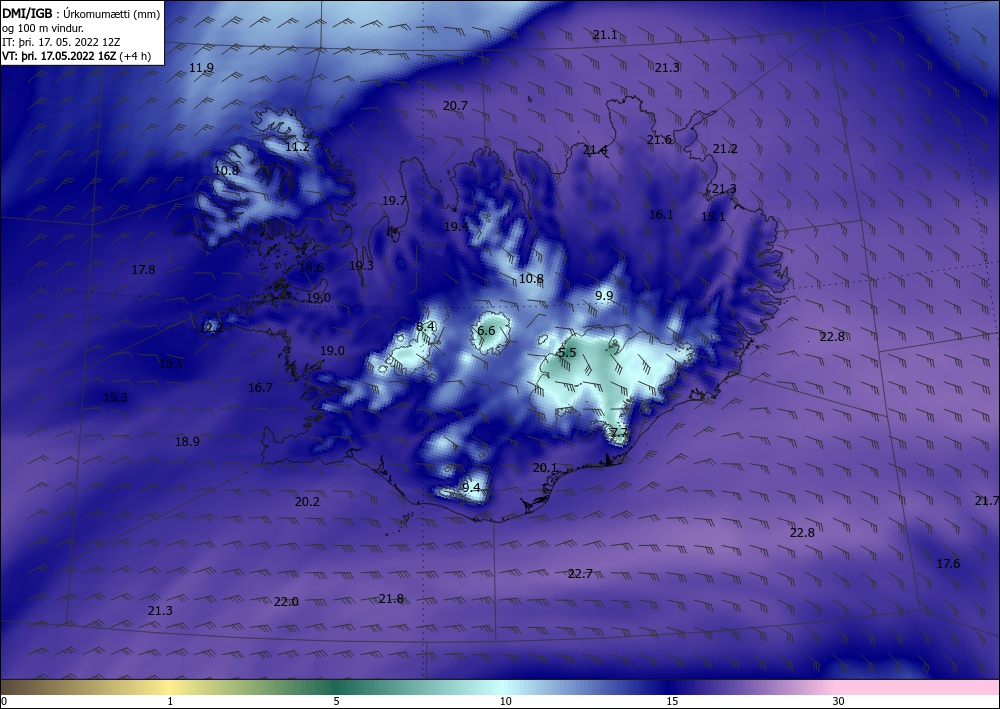This screenshot has height=709, width=1000.
Task: Click the 19.7 value label
Action: (x=394, y=201)
